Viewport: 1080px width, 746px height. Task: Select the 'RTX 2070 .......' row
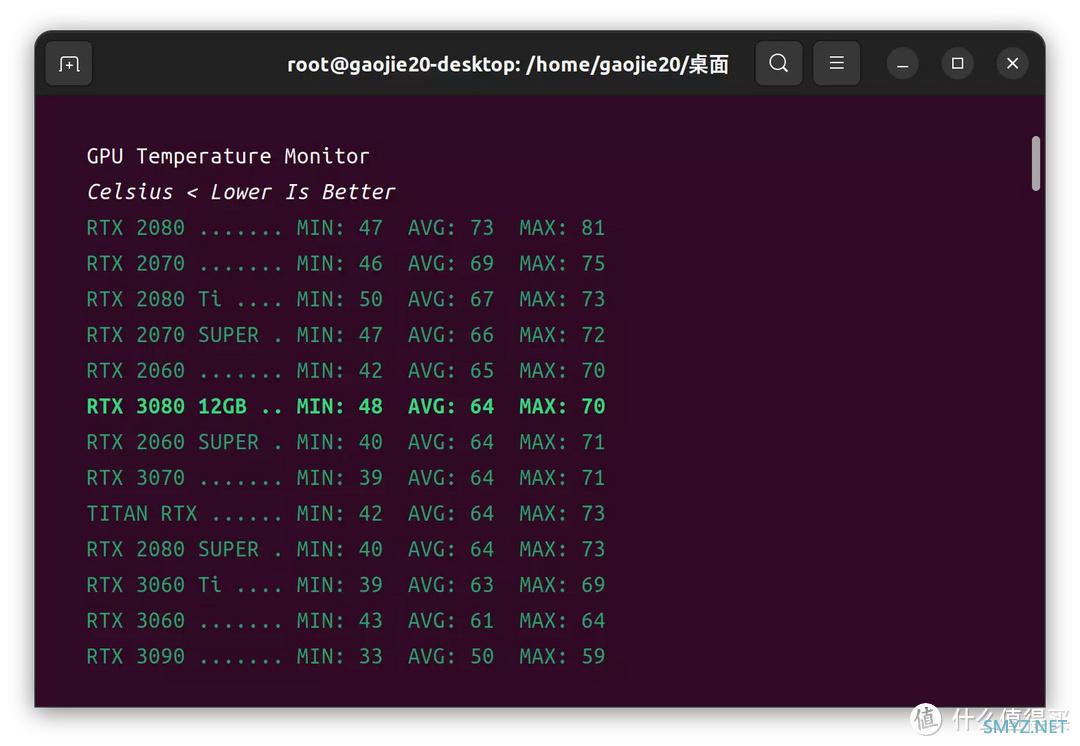click(x=346, y=264)
